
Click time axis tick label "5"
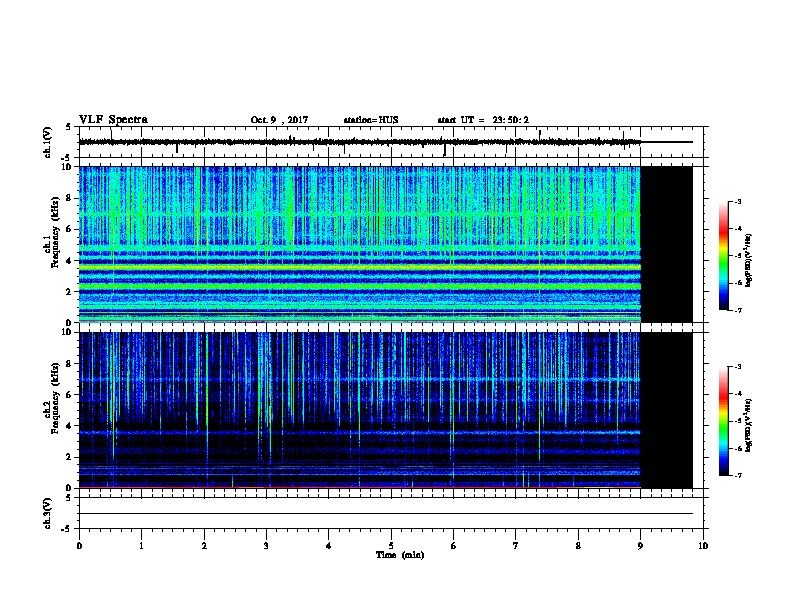pos(391,546)
